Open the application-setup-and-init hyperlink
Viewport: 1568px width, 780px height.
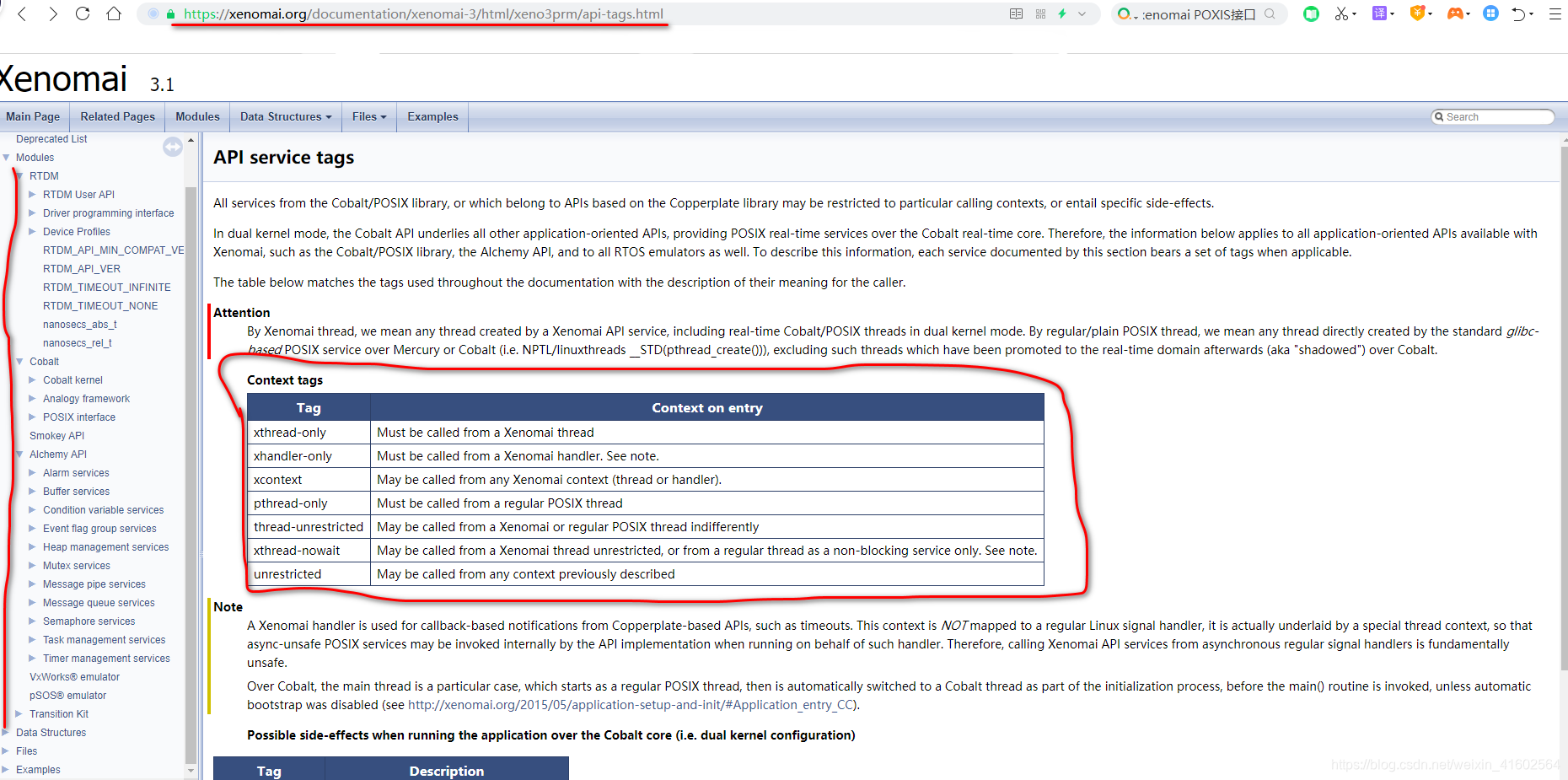coord(632,705)
